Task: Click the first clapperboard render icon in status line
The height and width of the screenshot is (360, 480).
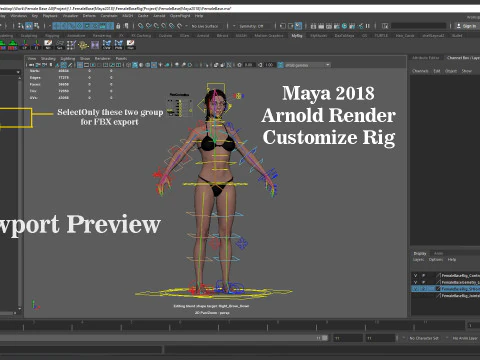Action: [x=313, y=26]
